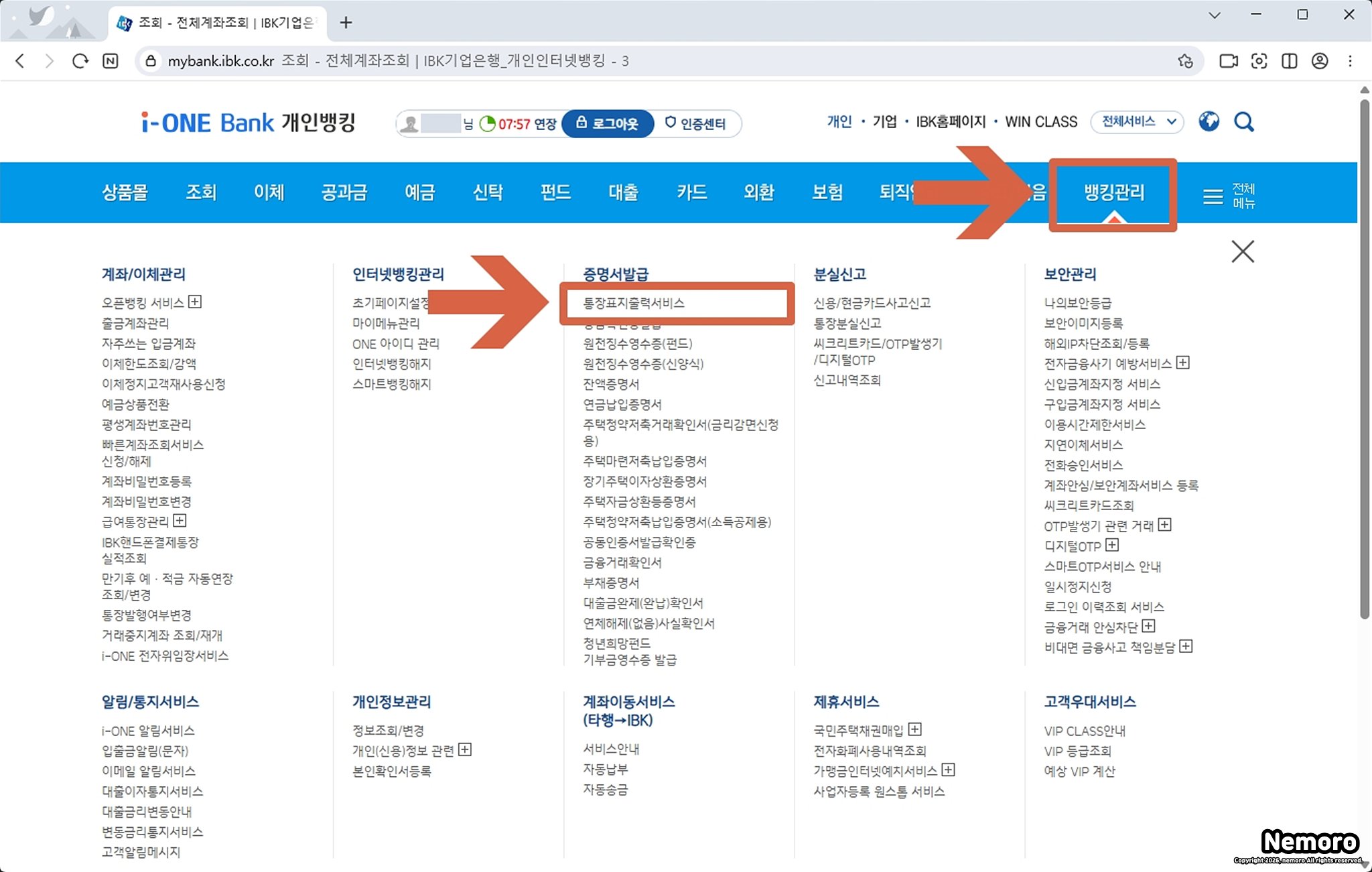Click the browser split view icon
The image size is (1372, 872).
pos(1289,61)
